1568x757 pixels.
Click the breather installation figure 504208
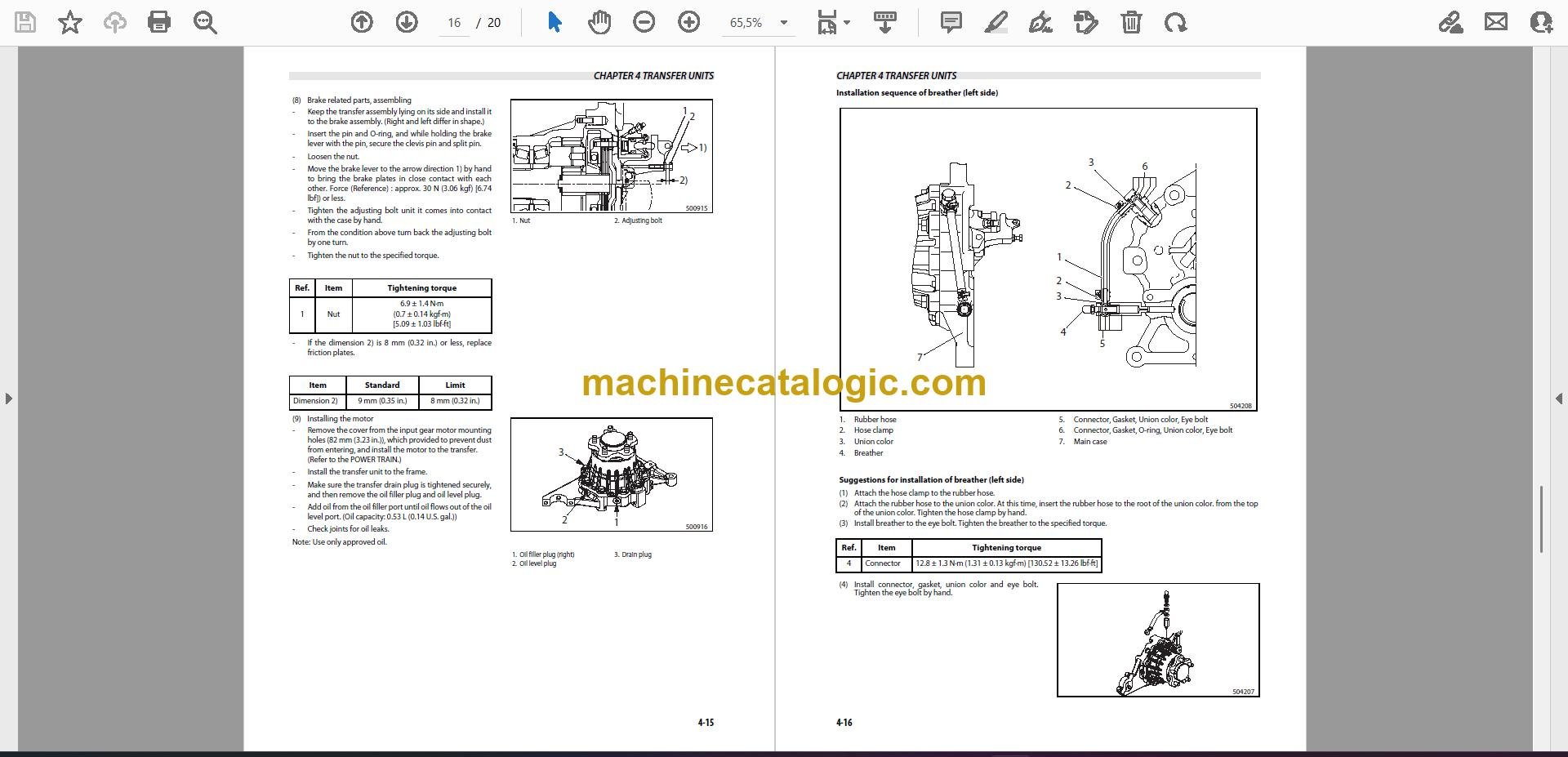coord(1049,260)
